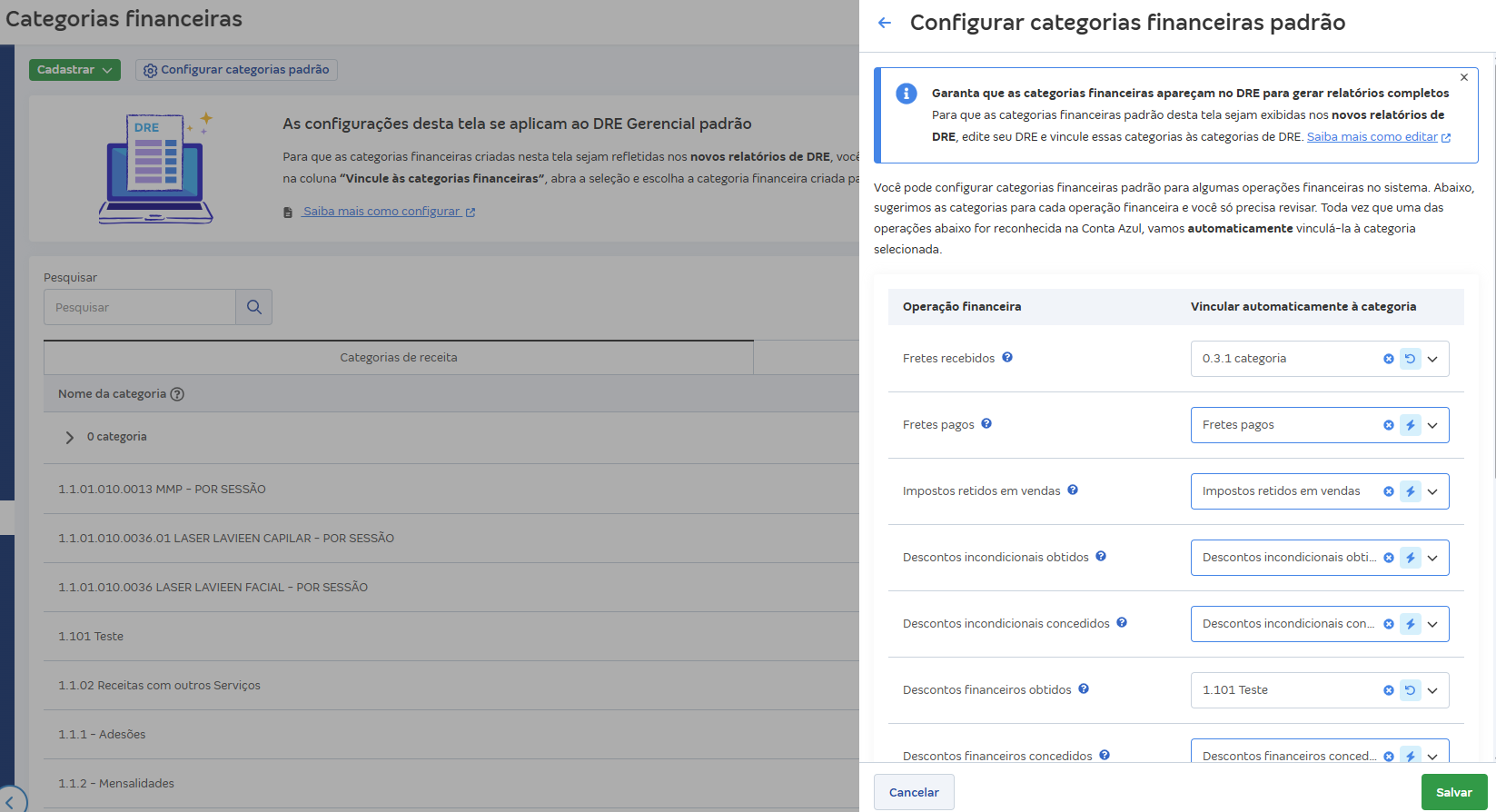Clear the 0.3.1 categoria selection
1496x812 pixels.
[1389, 359]
